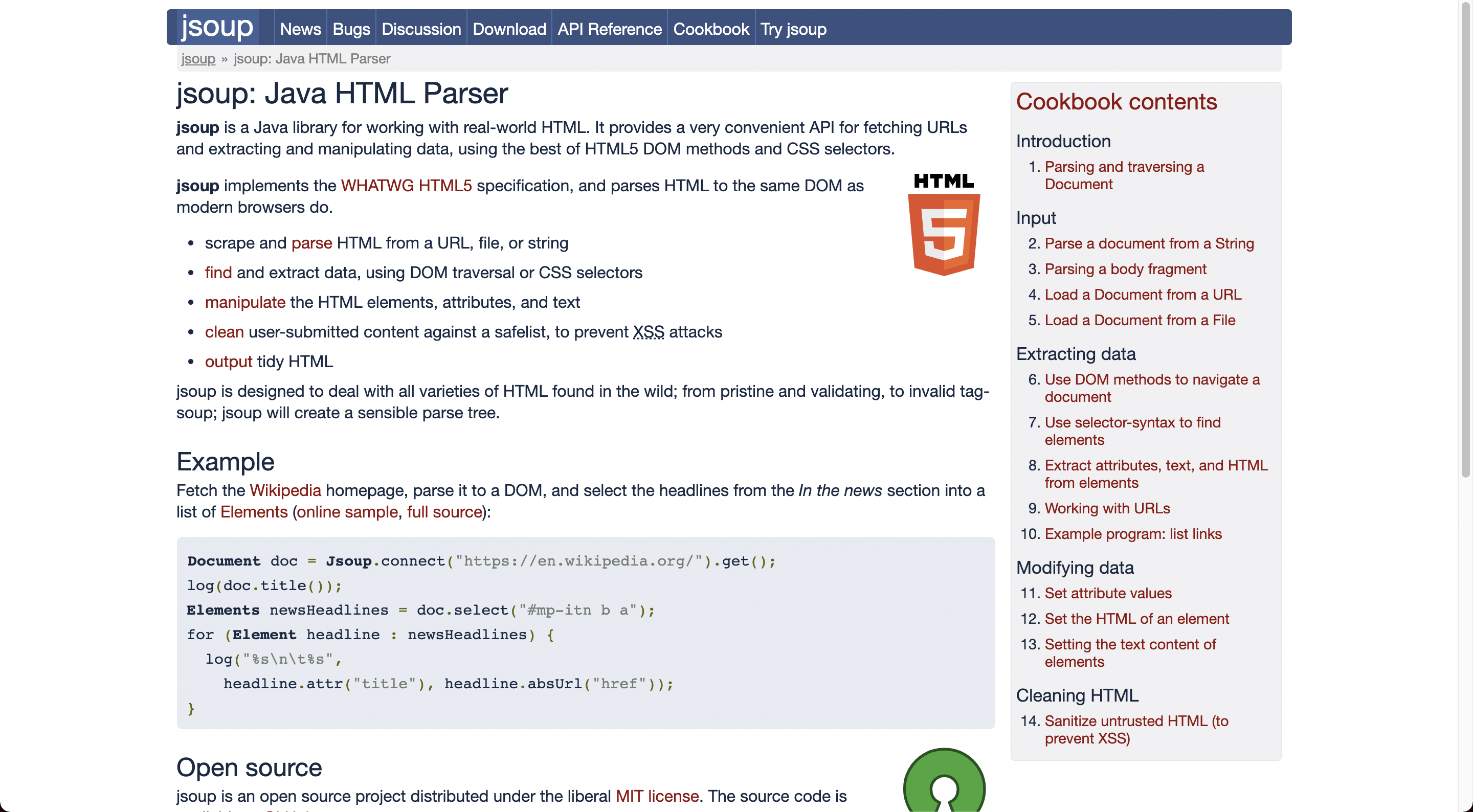Viewport: 1473px width, 812px height.
Task: Open the MIT license link
Action: 657,796
